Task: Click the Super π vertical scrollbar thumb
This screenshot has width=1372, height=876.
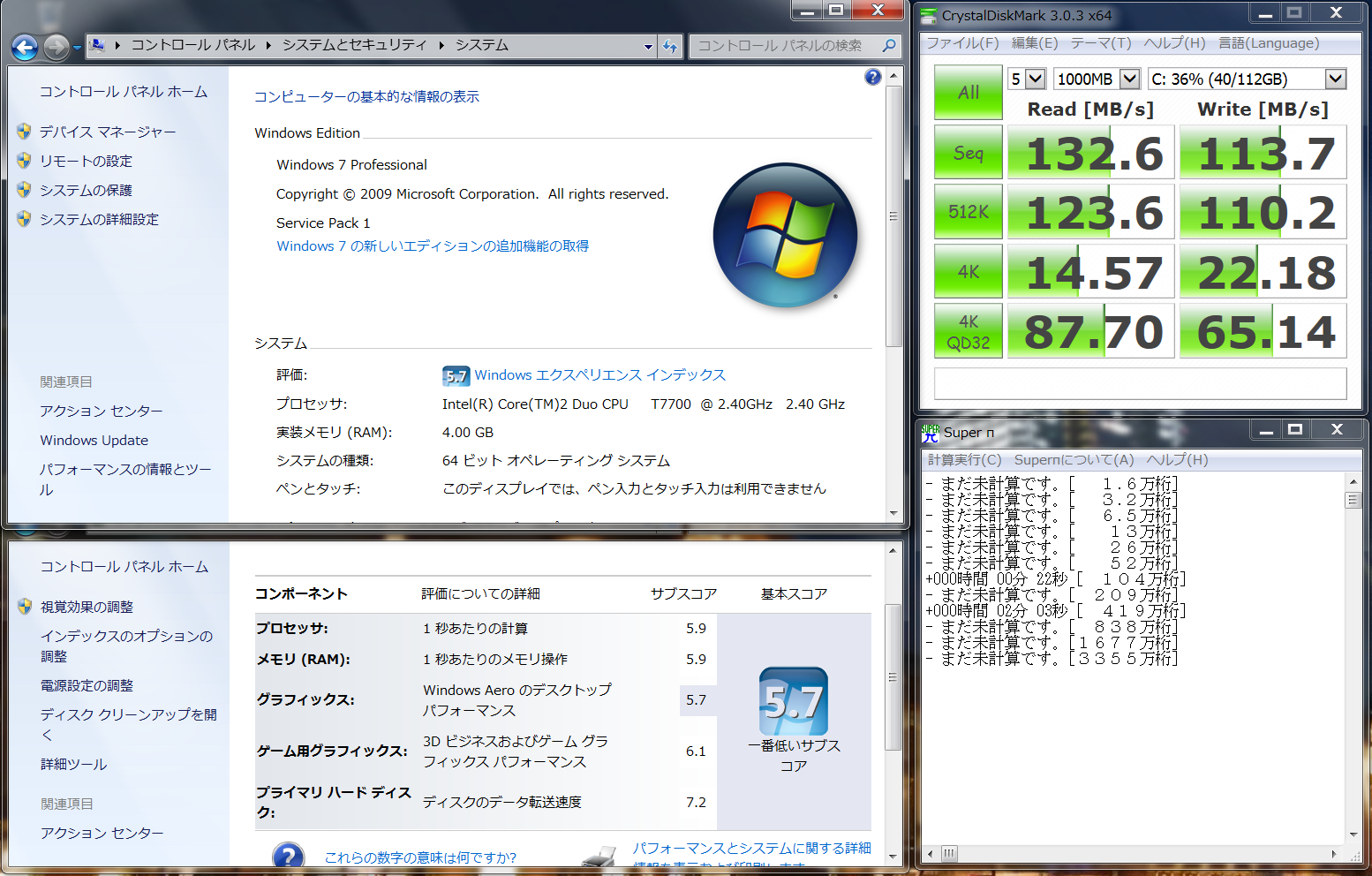Action: pos(1353,500)
